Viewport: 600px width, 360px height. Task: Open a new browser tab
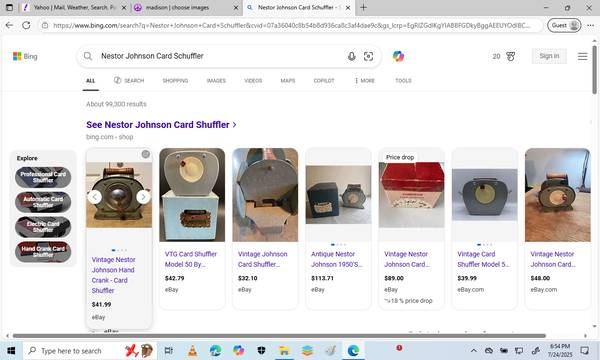pos(363,8)
